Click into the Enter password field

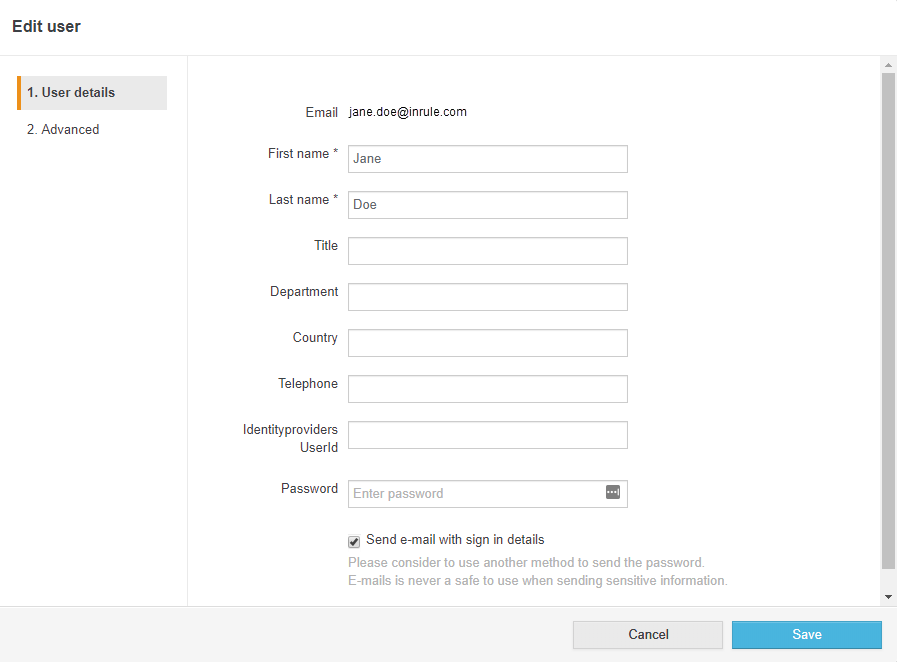click(x=475, y=494)
